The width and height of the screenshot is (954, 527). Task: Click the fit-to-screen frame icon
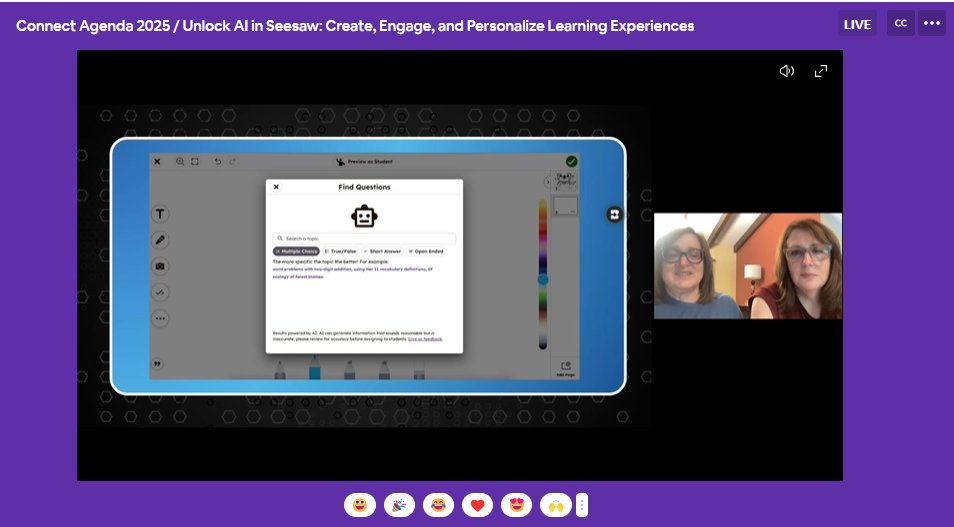(x=195, y=162)
